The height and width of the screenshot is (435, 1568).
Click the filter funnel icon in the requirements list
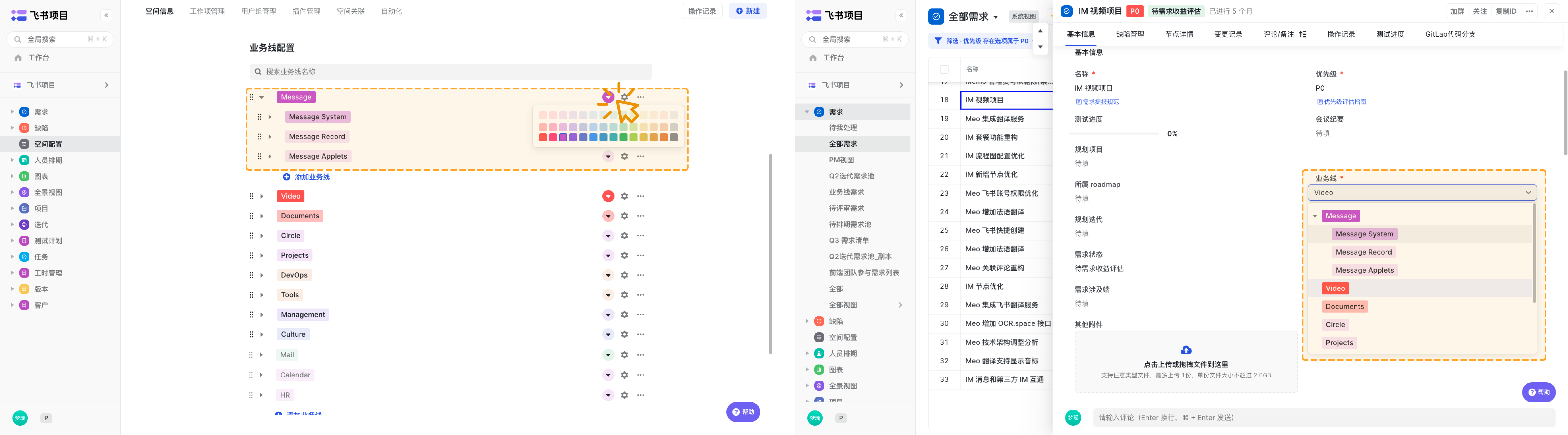click(938, 41)
